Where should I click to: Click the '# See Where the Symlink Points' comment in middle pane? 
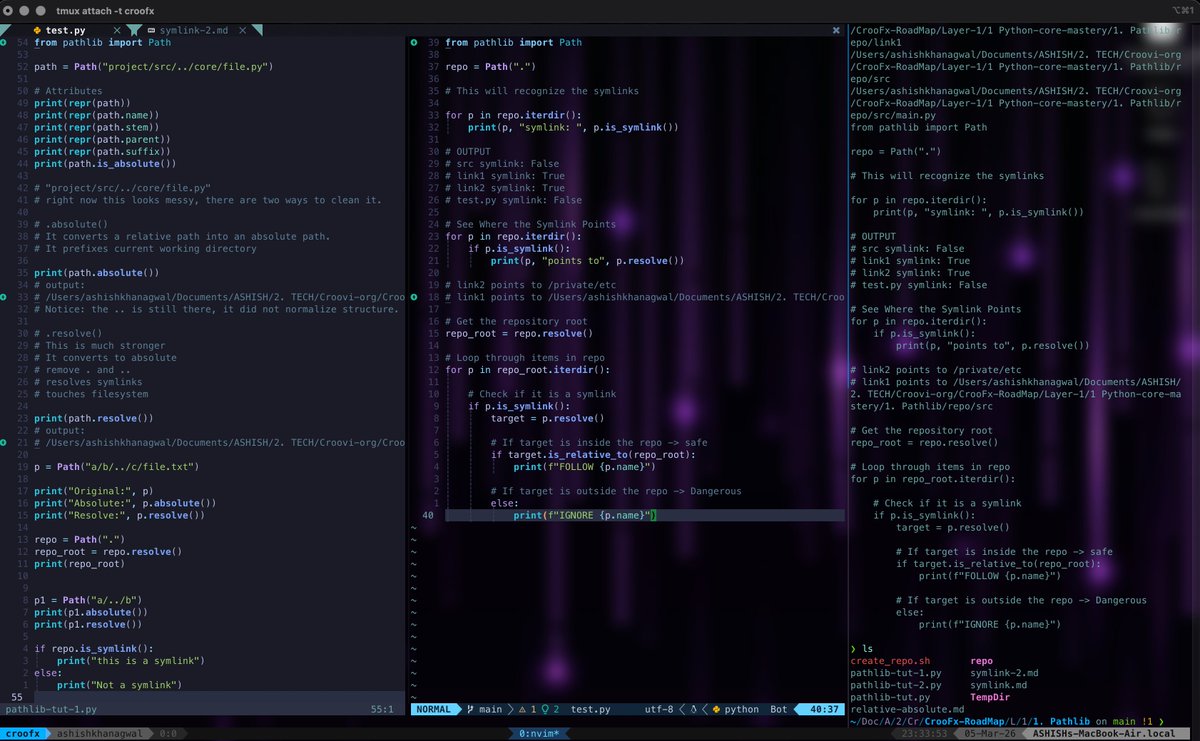[530, 224]
